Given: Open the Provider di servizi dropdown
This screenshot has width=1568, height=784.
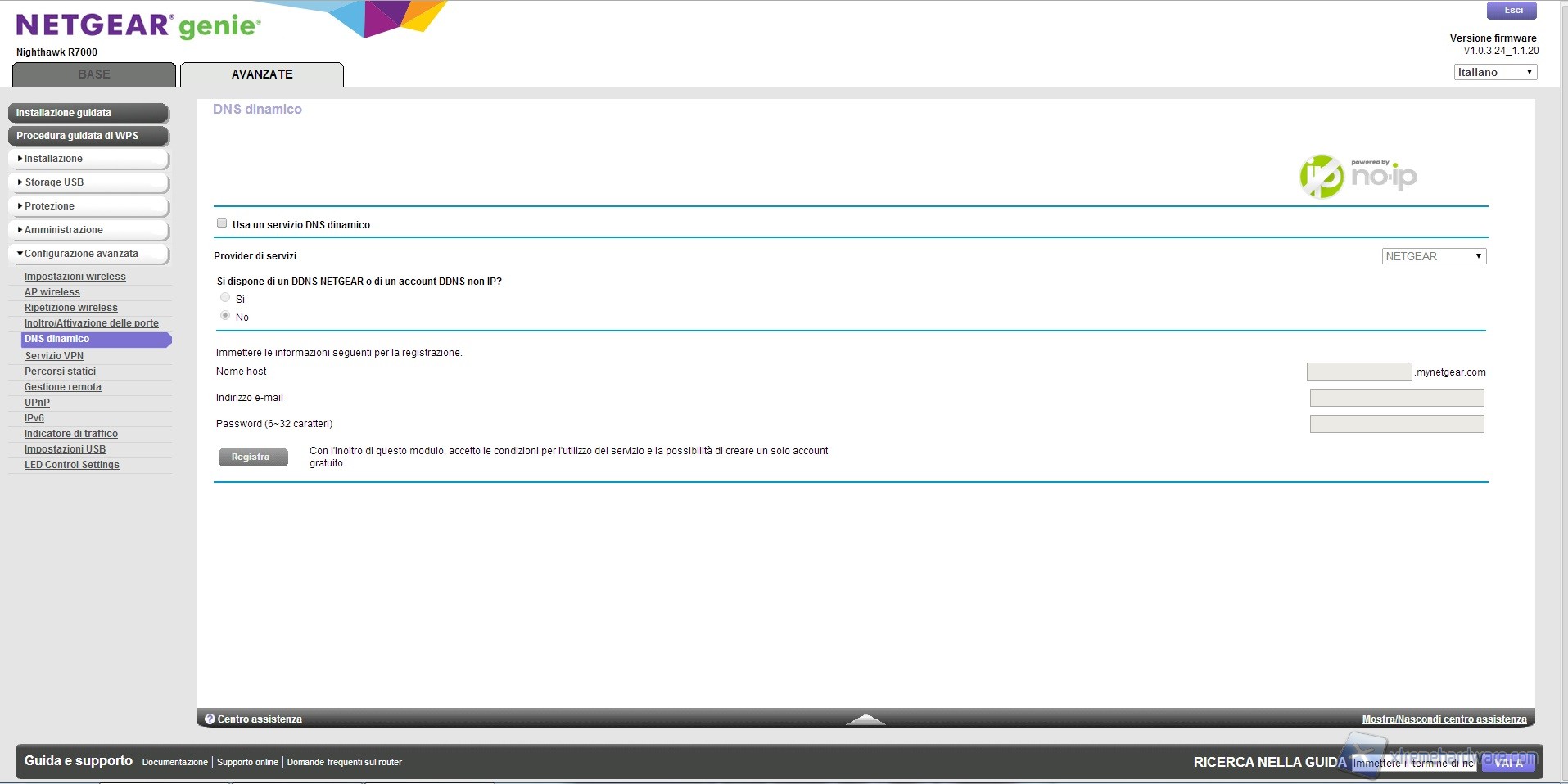Looking at the screenshot, I should coord(1433,256).
